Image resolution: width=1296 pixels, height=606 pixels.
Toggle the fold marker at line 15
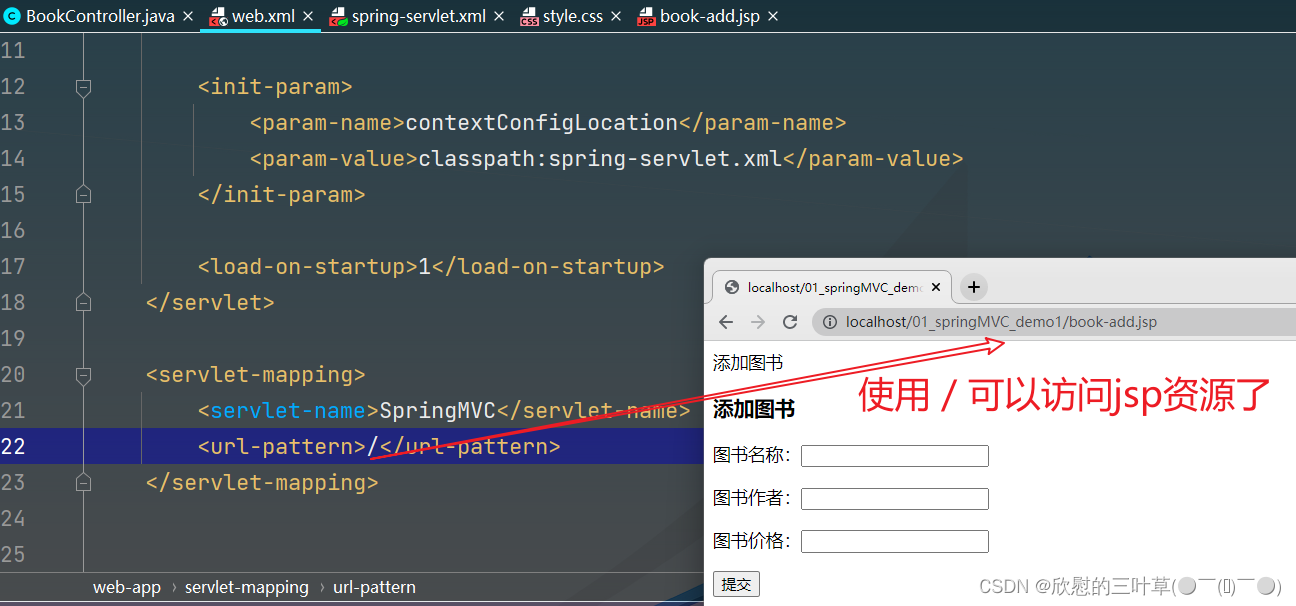(x=84, y=194)
